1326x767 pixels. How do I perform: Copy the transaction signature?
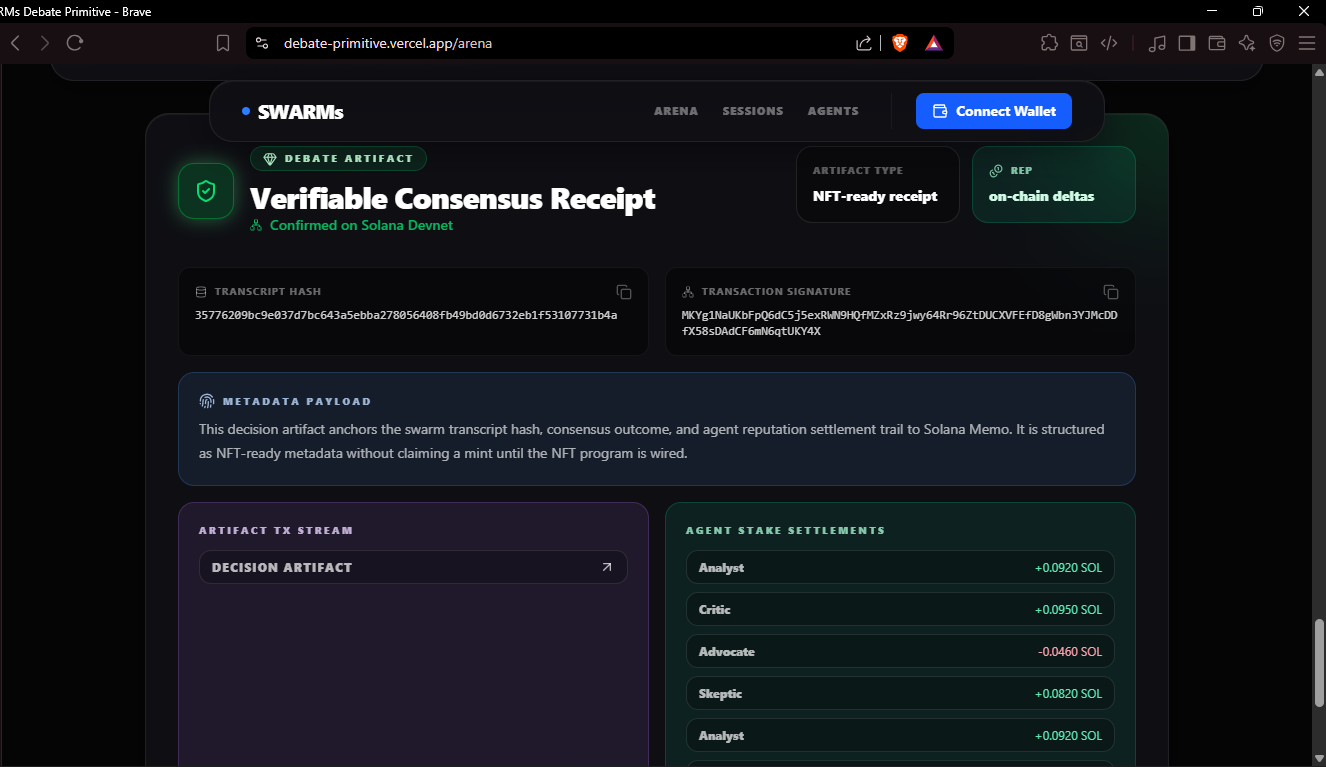tap(1111, 292)
